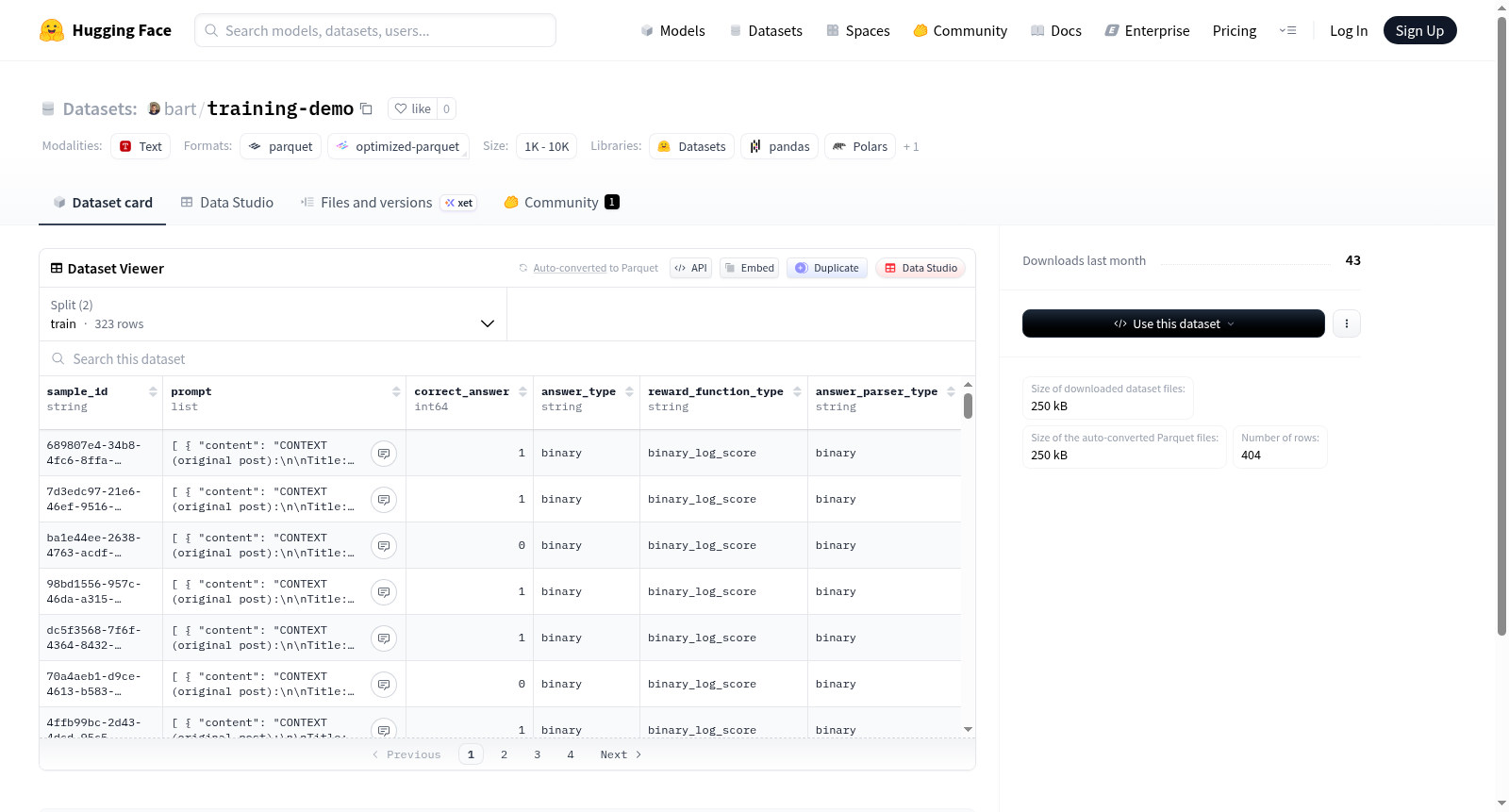1509x812 pixels.
Task: Go to page 4 of the dataset
Action: pos(571,754)
